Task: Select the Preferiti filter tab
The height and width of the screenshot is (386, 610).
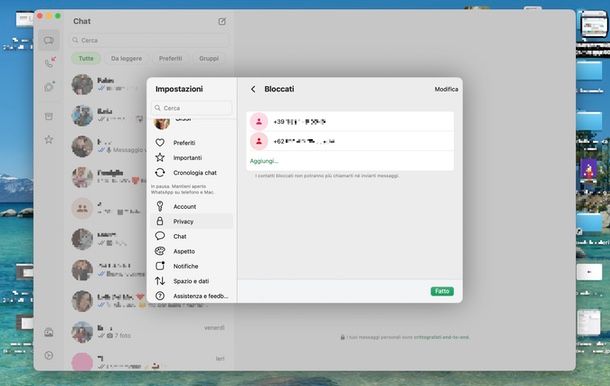Action: pos(170,58)
